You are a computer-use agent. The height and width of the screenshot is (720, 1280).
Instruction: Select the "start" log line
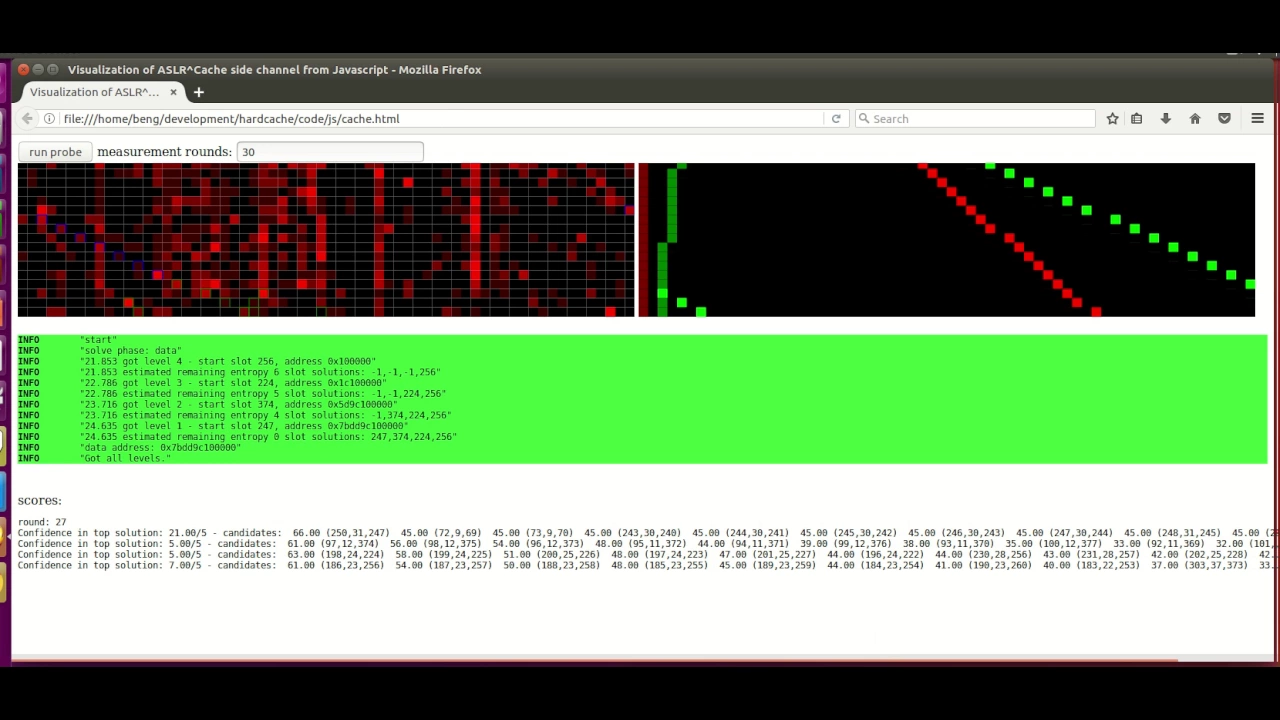[642, 340]
